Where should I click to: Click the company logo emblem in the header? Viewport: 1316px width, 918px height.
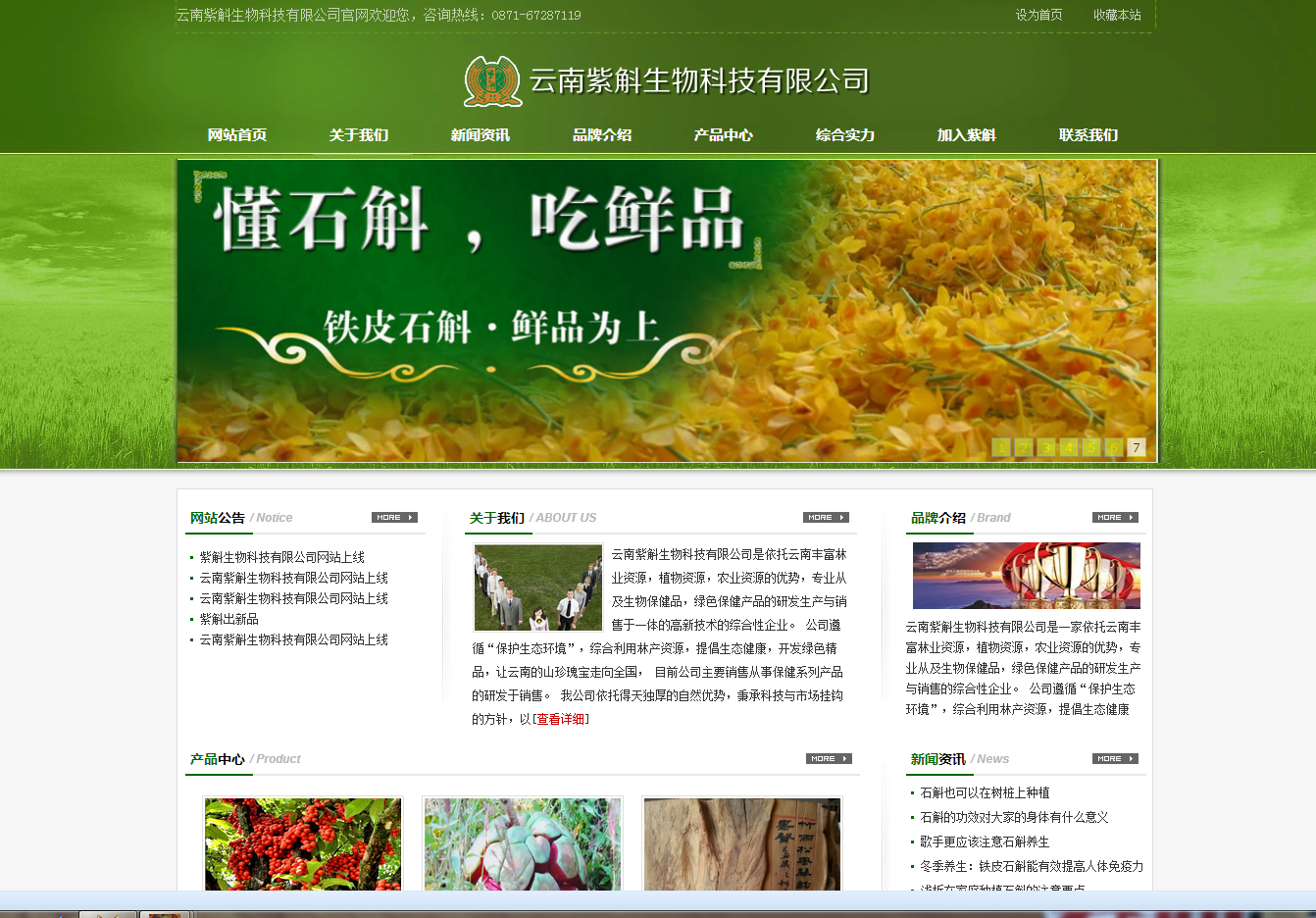(491, 79)
